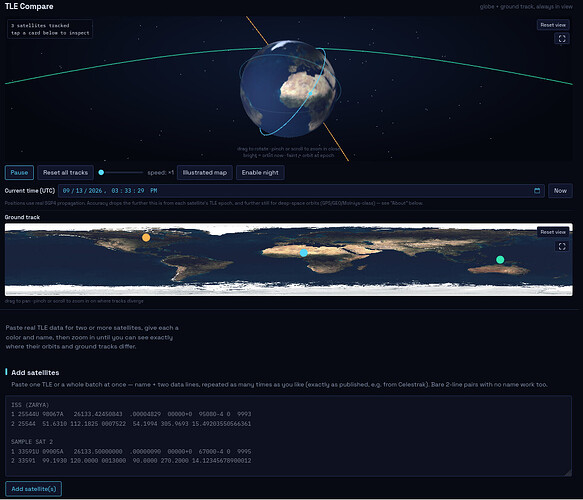This screenshot has width=583, height=500.
Task: Select the orange satellite marker on map
Action: click(146, 238)
